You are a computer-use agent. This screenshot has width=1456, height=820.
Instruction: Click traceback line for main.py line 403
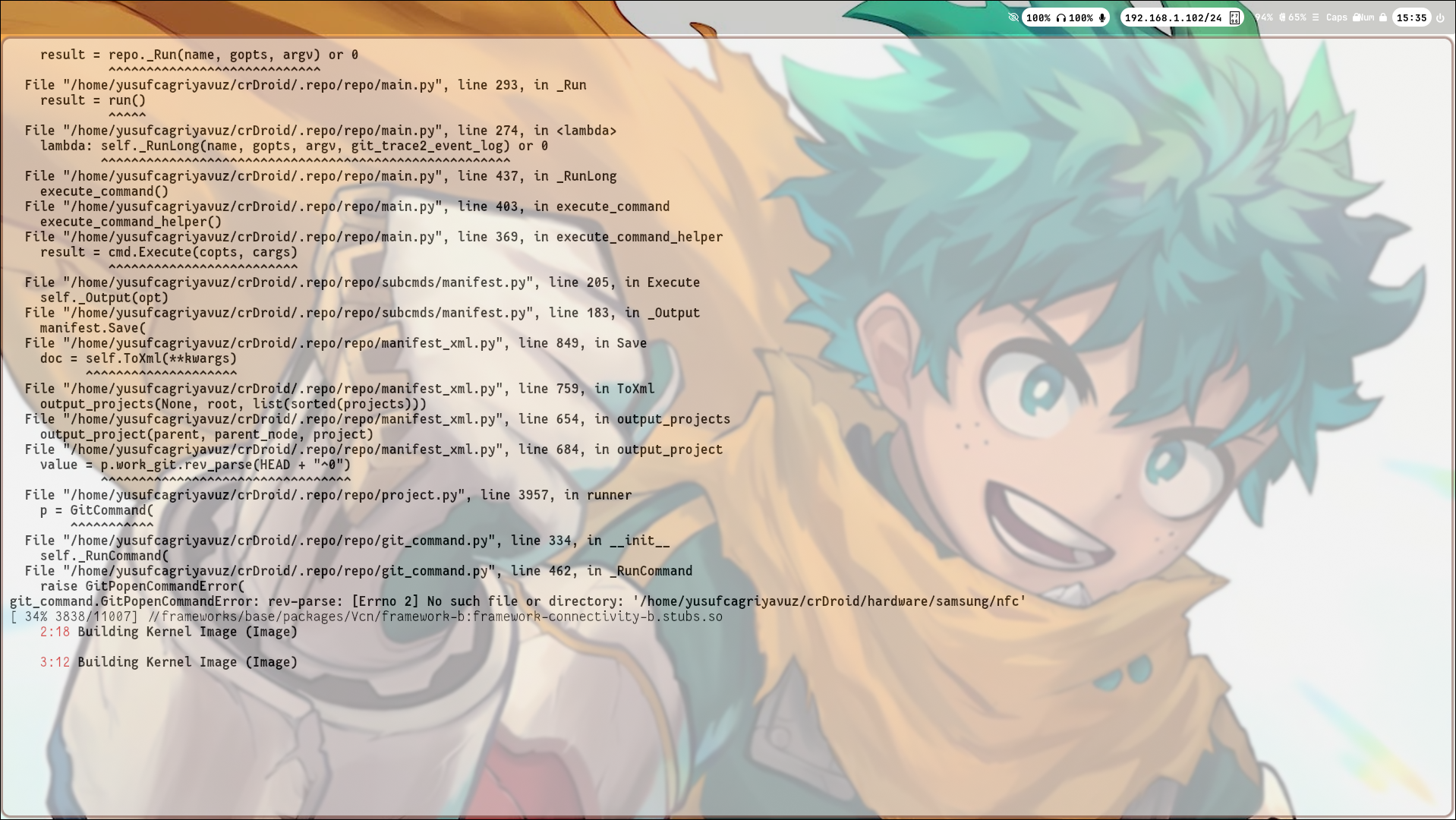[347, 207]
